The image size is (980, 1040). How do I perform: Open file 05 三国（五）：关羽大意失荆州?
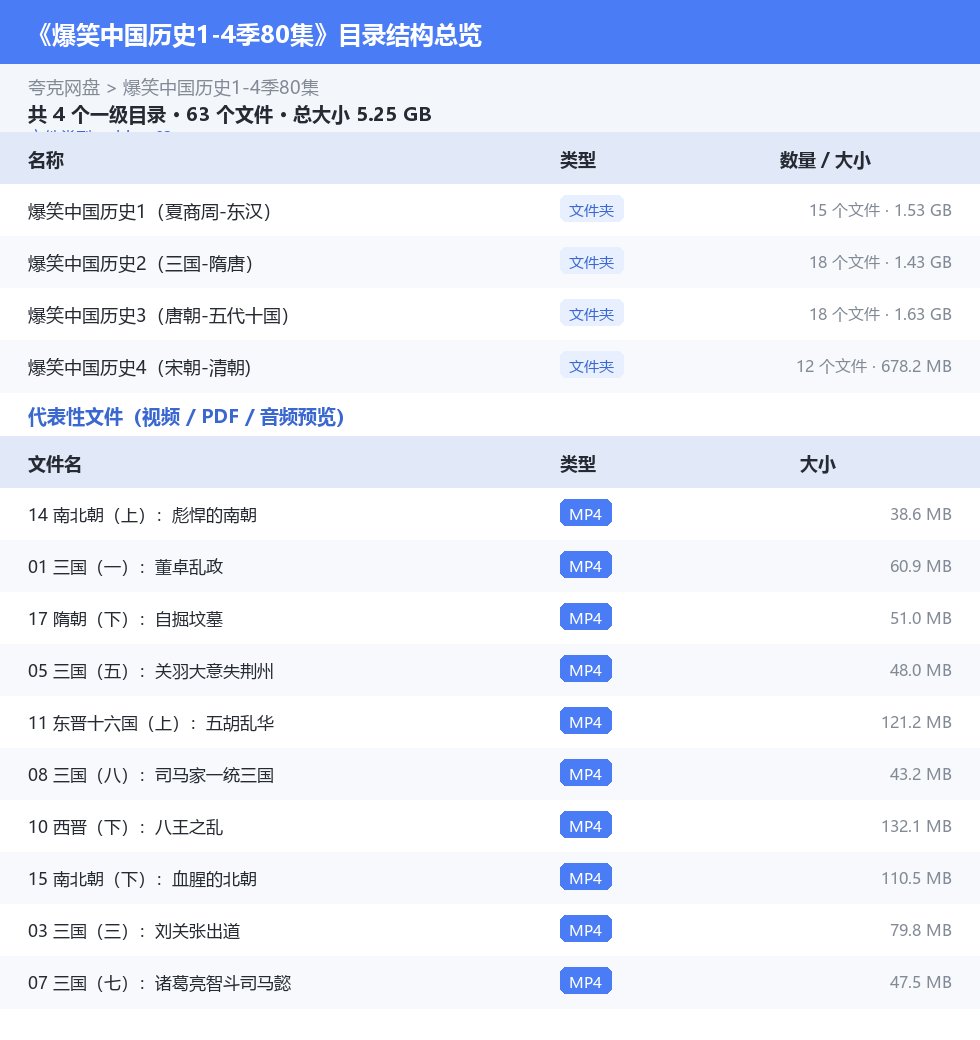pos(151,671)
